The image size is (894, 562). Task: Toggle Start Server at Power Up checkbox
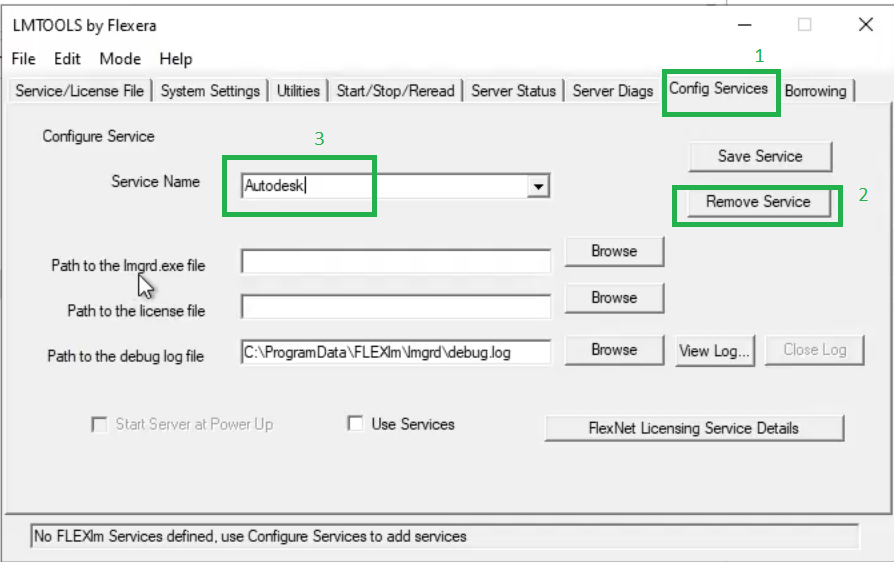pyautogui.click(x=99, y=425)
